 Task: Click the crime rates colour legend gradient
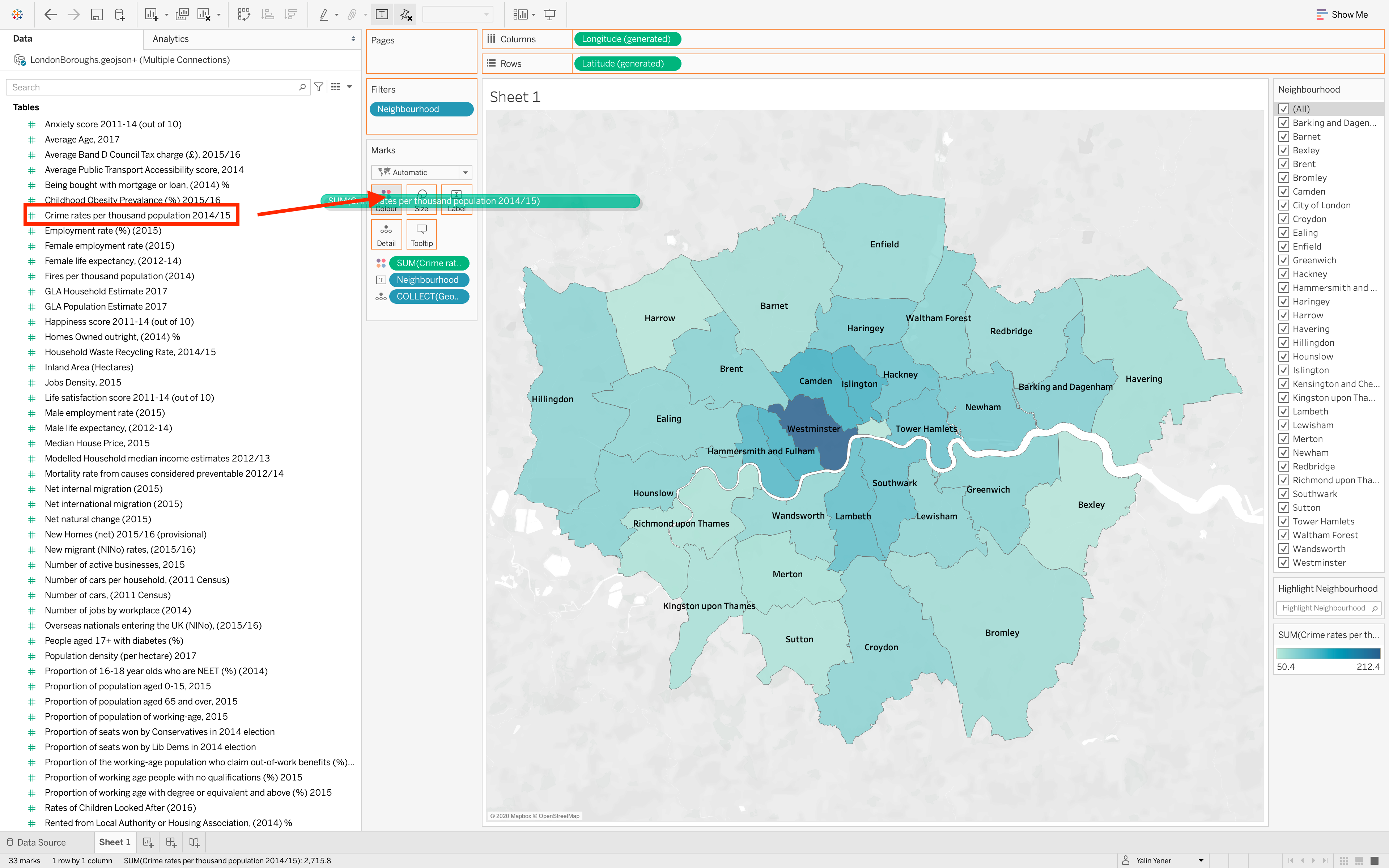(x=1328, y=653)
